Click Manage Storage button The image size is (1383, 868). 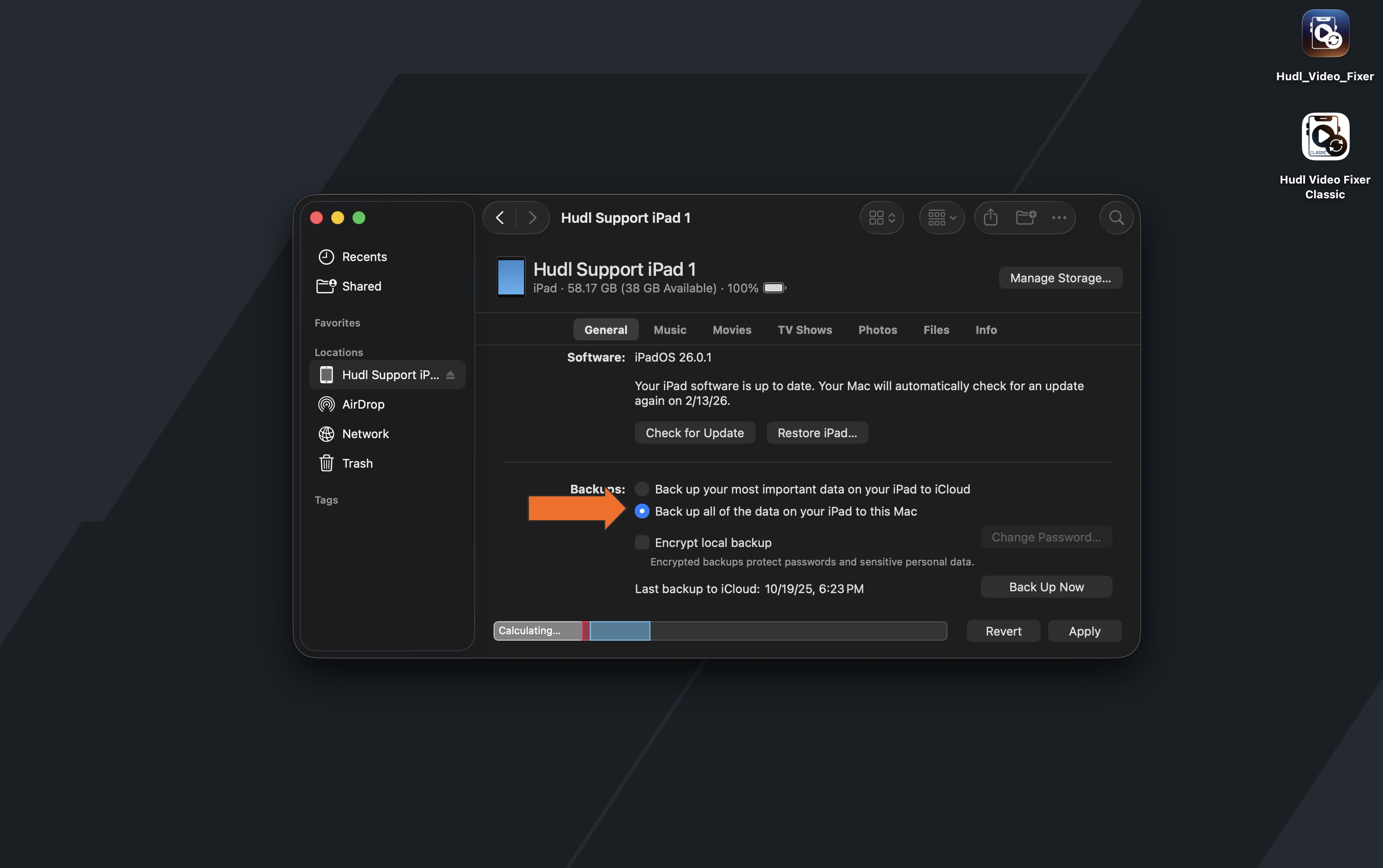tap(1060, 278)
